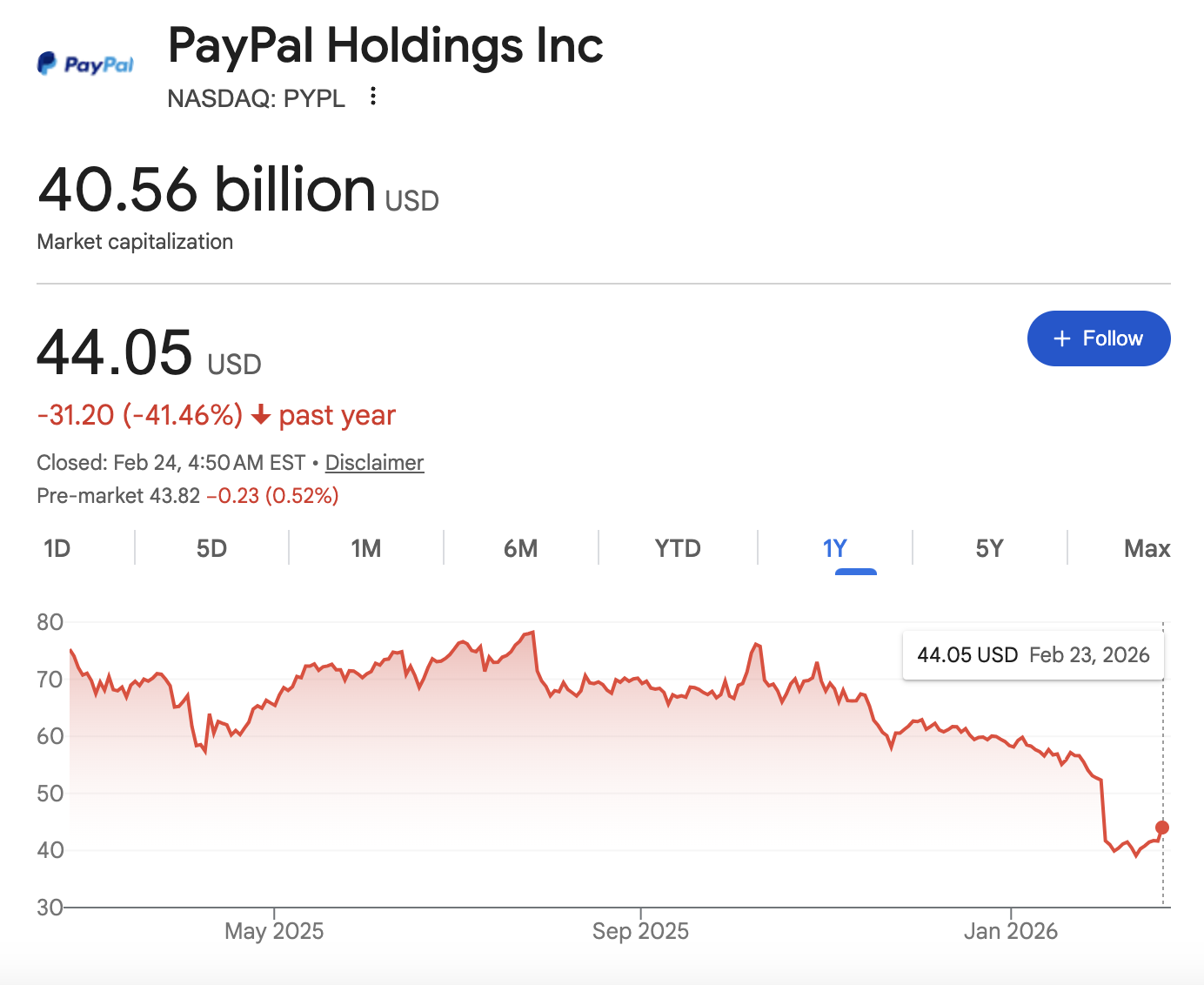Click the plus icon on Follow button

1061,338
